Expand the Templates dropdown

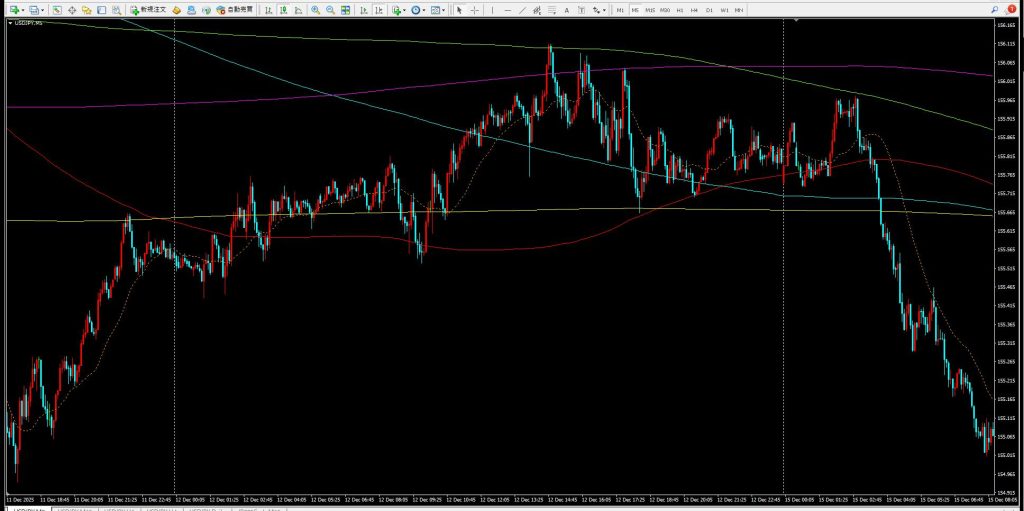[x=440, y=10]
